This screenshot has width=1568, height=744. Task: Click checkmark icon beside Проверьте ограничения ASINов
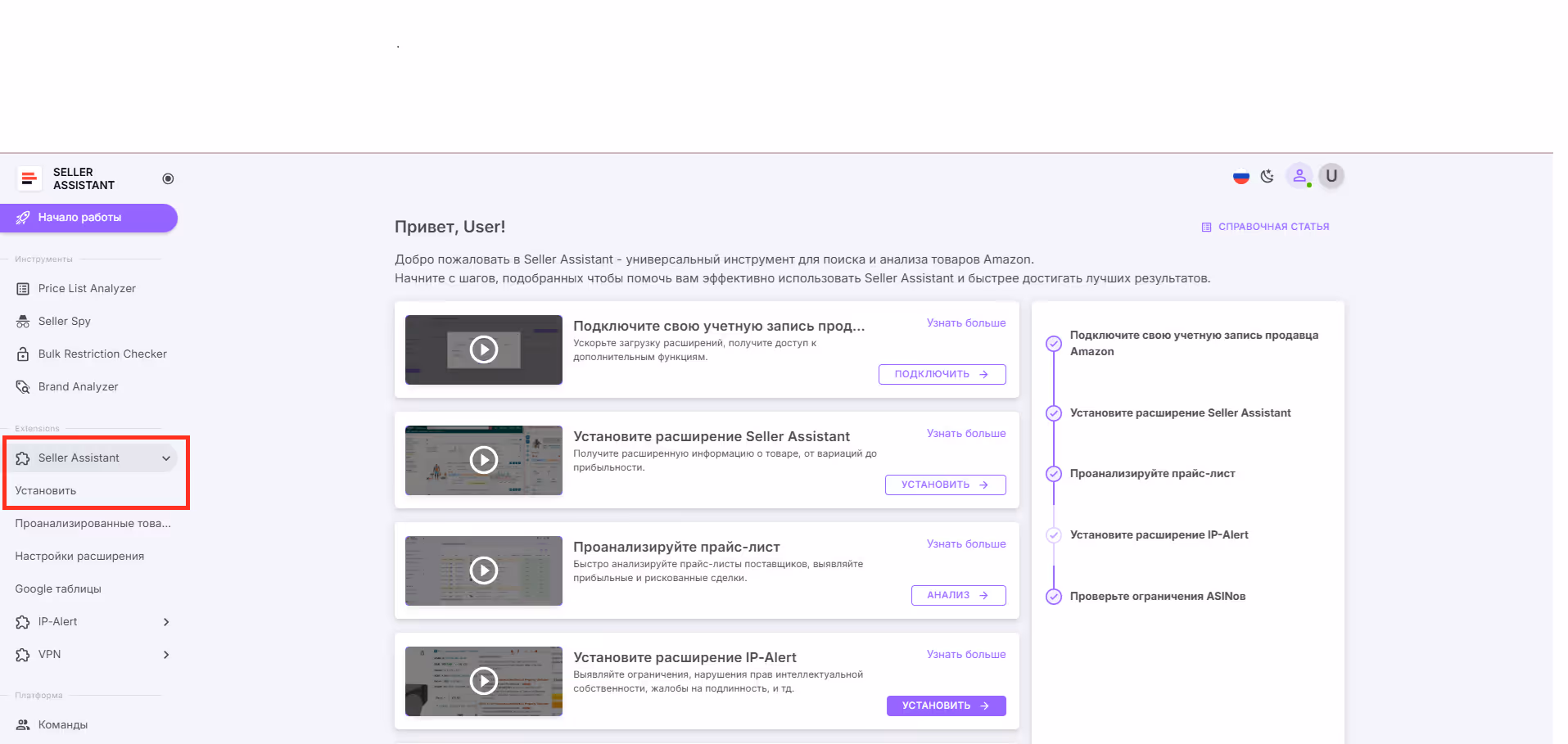(1054, 597)
